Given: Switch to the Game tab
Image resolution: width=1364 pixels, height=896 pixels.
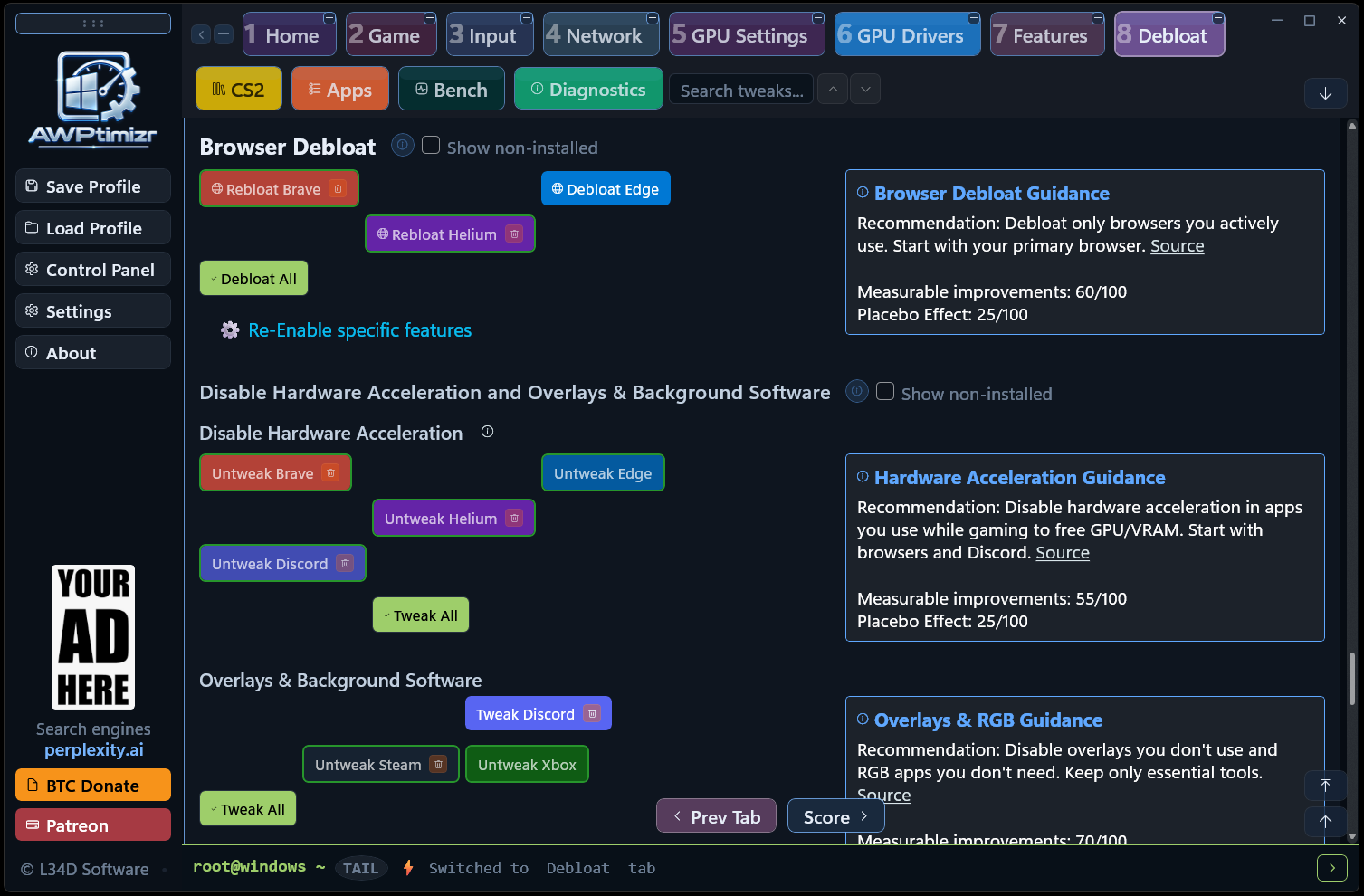Looking at the screenshot, I should click(x=391, y=34).
